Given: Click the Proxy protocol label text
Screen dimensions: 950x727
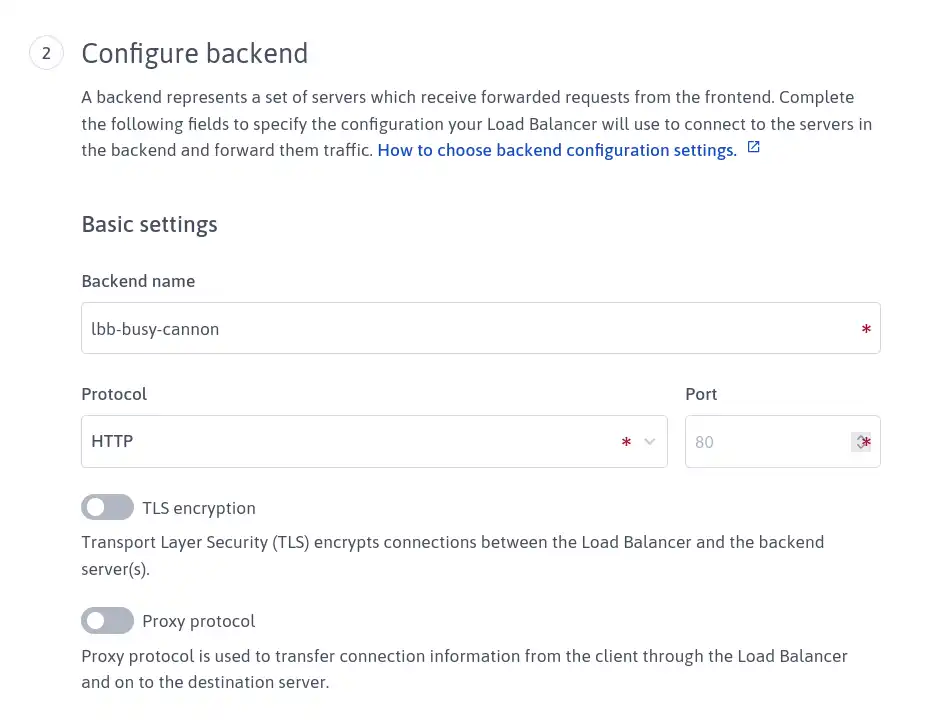Looking at the screenshot, I should [199, 622].
